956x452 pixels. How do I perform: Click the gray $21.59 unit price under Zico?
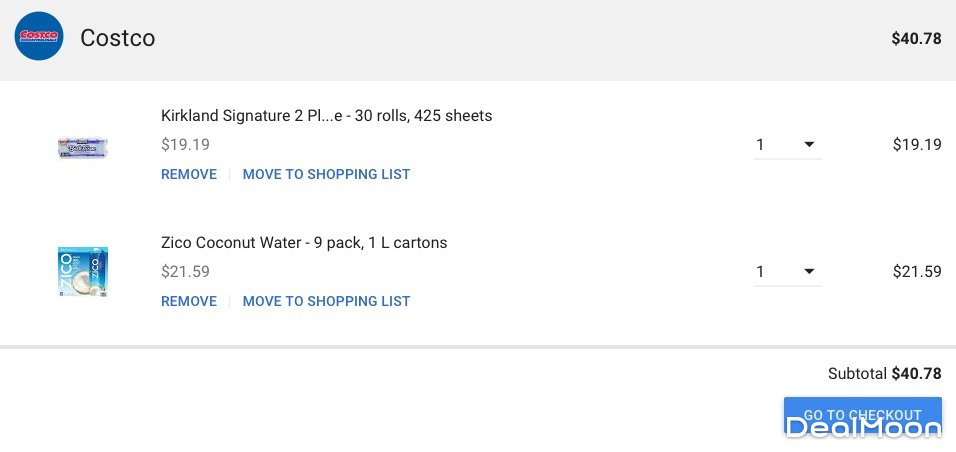click(185, 271)
